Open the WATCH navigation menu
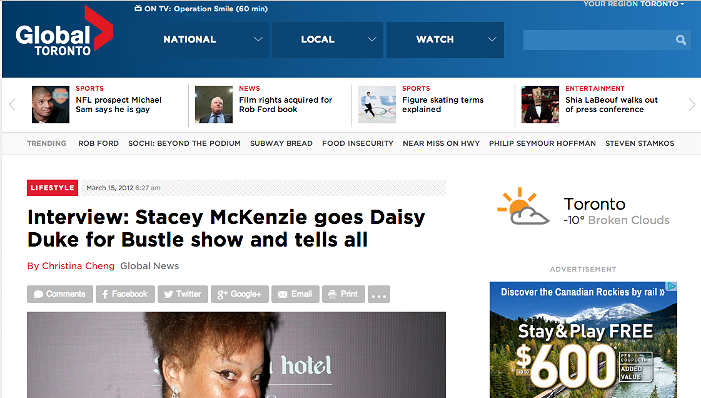The height and width of the screenshot is (398, 701). (445, 40)
